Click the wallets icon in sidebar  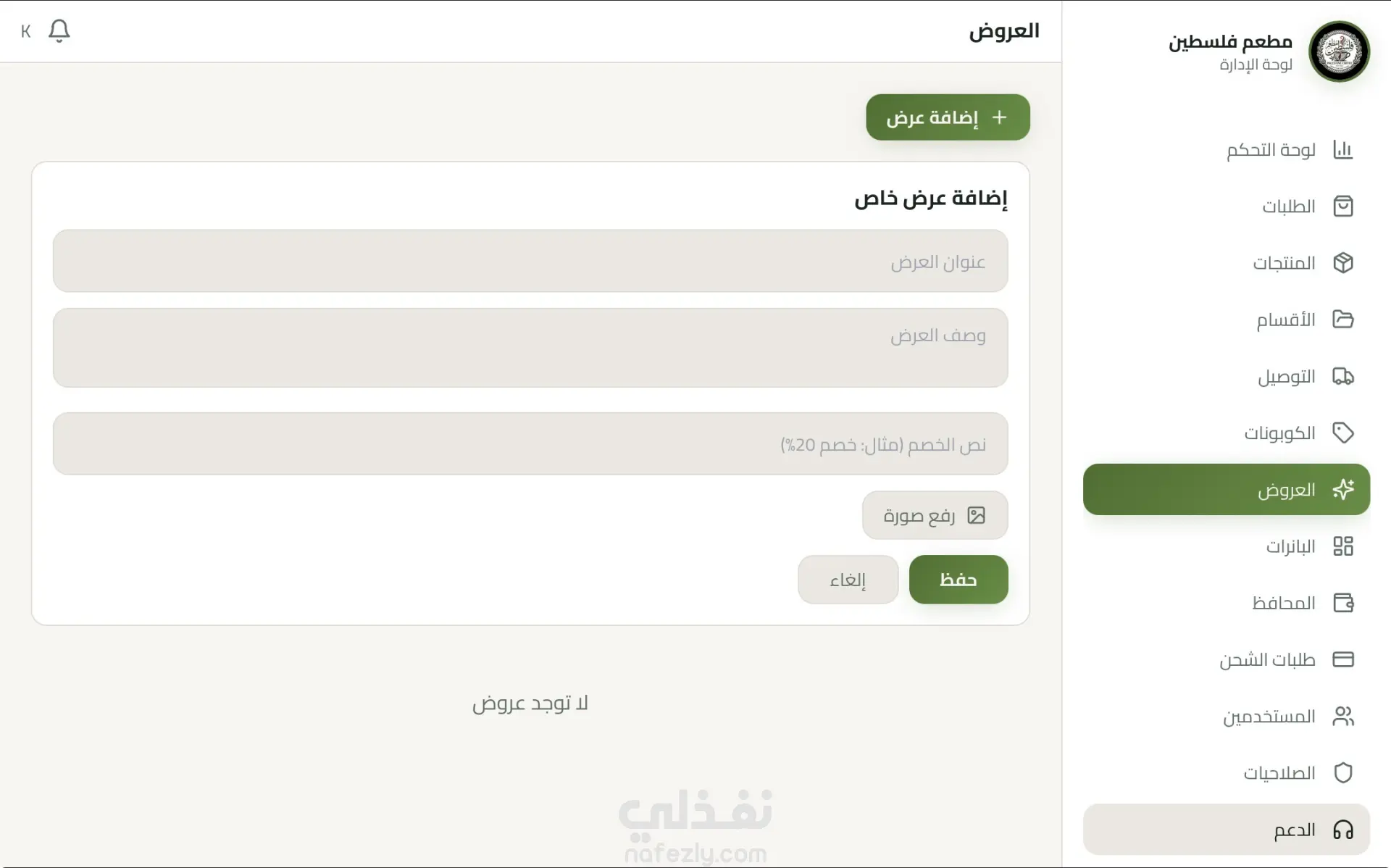(x=1342, y=603)
